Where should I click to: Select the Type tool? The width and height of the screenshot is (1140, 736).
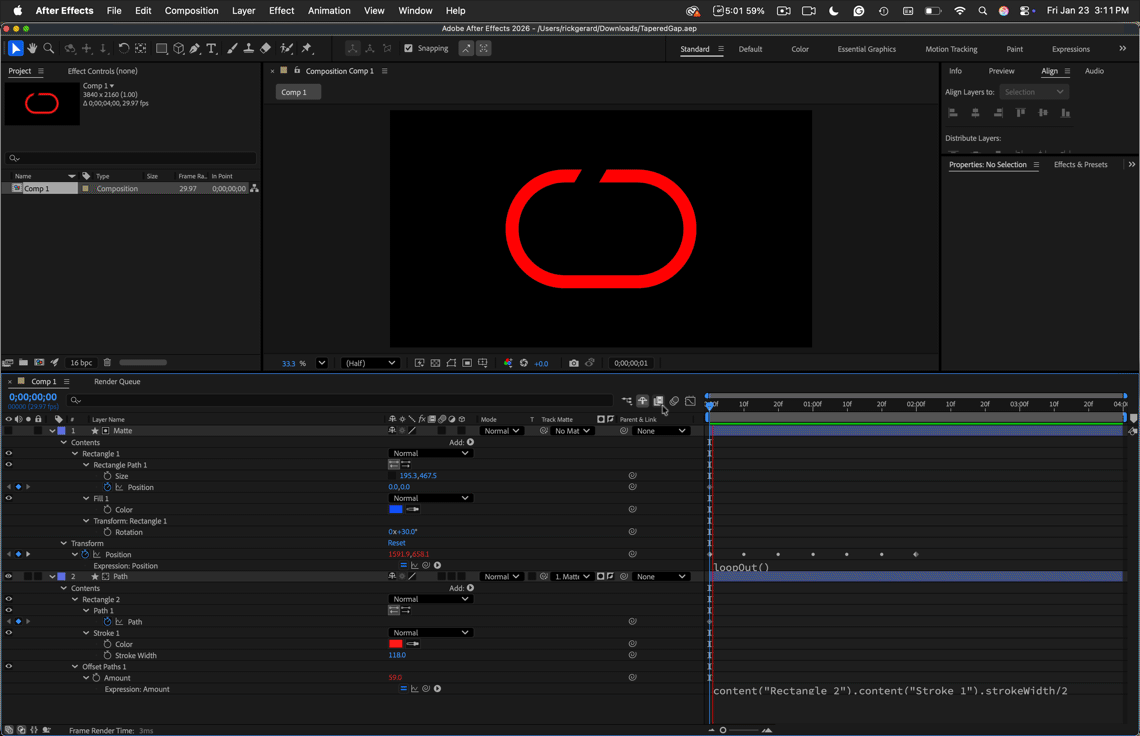pos(212,48)
